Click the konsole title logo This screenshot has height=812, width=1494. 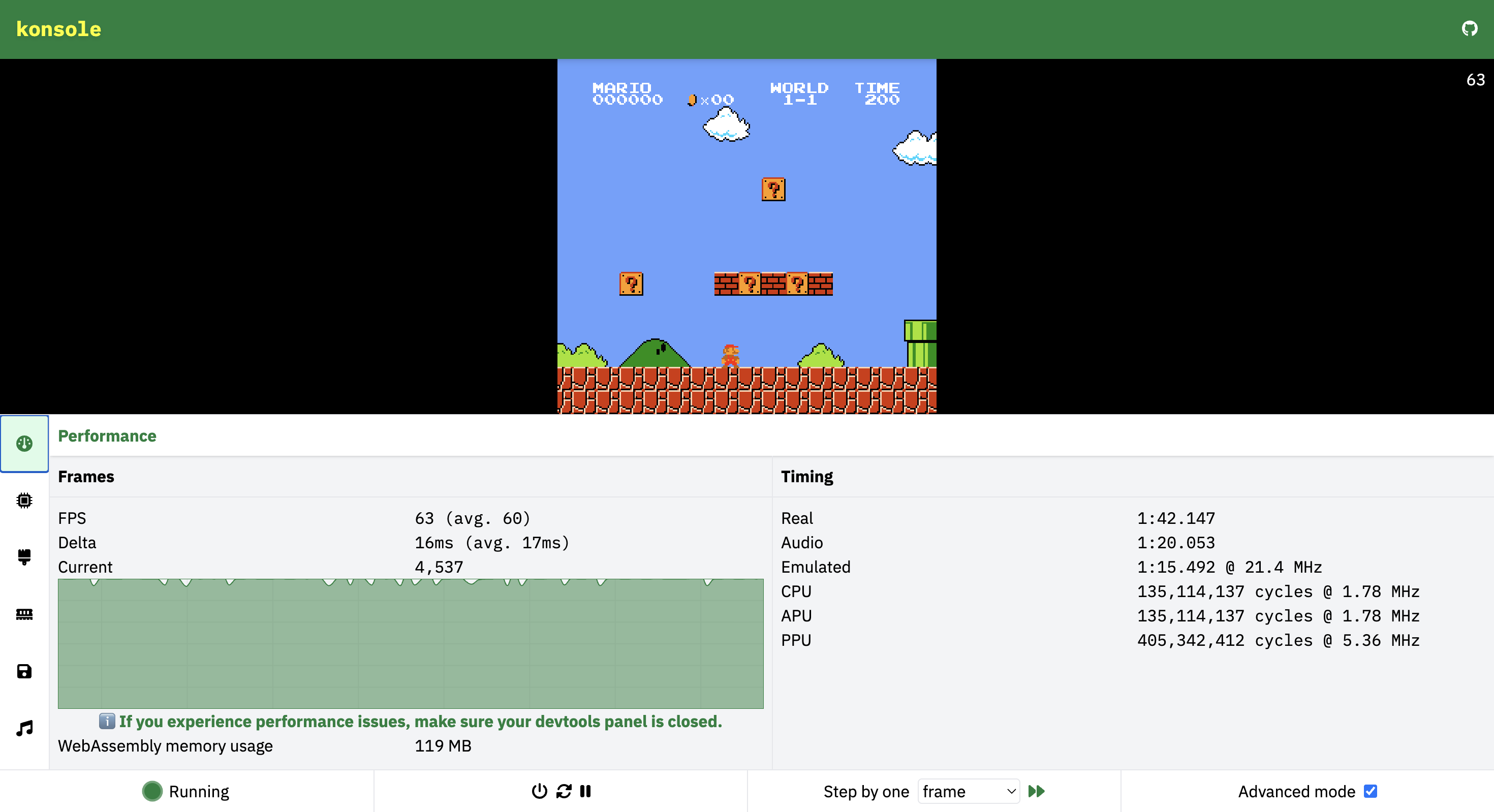tap(58, 29)
